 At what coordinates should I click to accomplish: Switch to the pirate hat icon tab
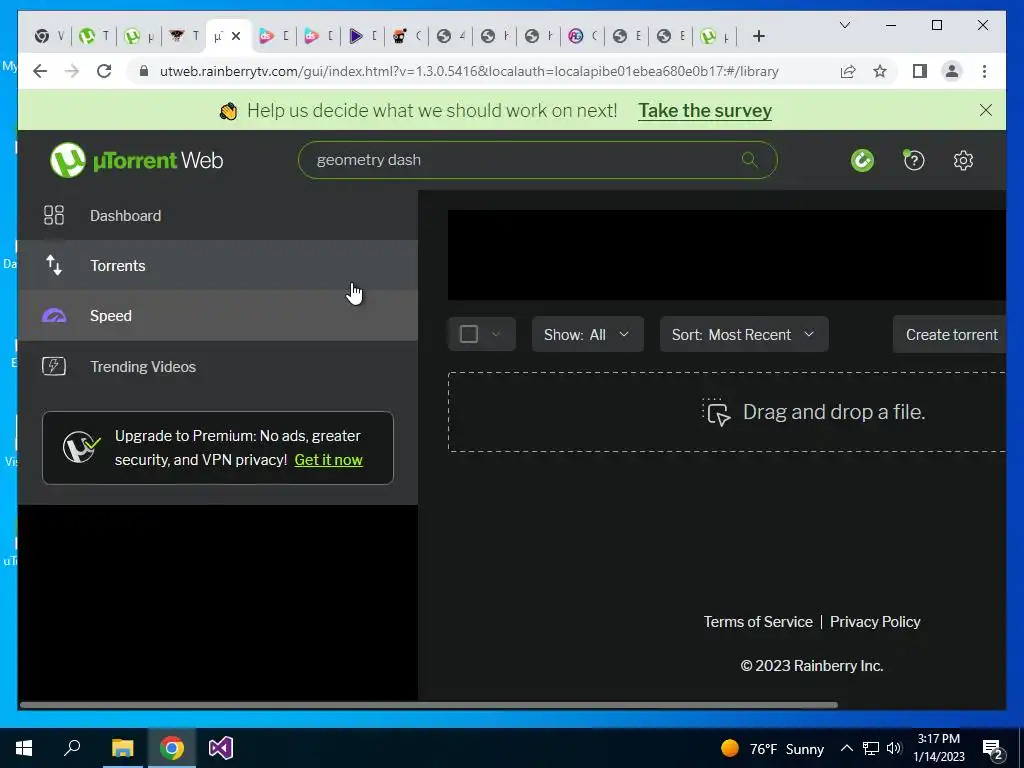185,36
